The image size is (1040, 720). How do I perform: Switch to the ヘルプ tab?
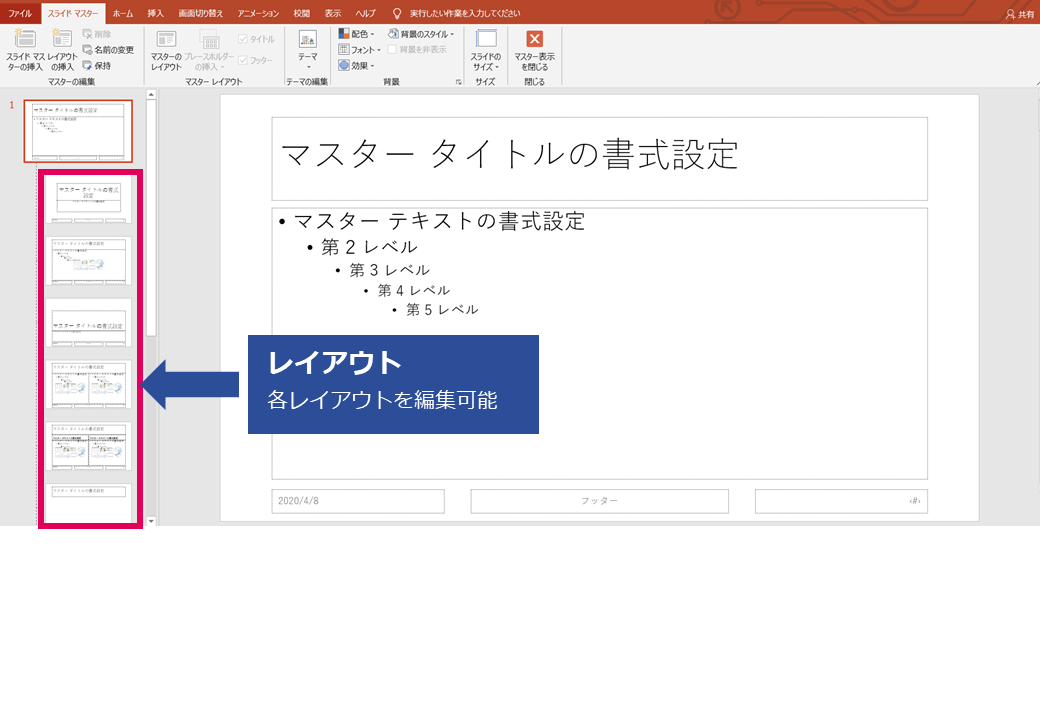tap(365, 13)
